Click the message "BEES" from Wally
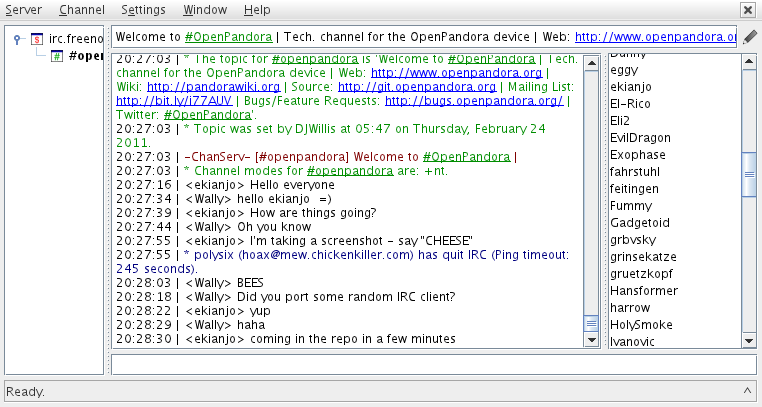 pyautogui.click(x=250, y=283)
